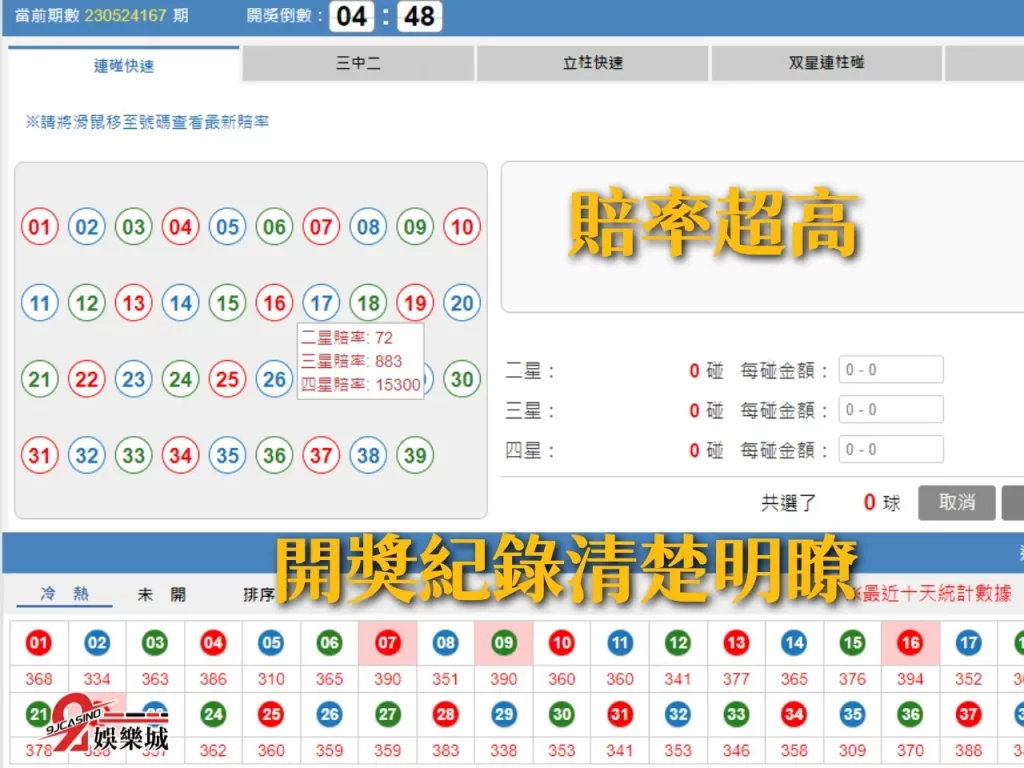Click the 二星 bet amount field

point(889,369)
